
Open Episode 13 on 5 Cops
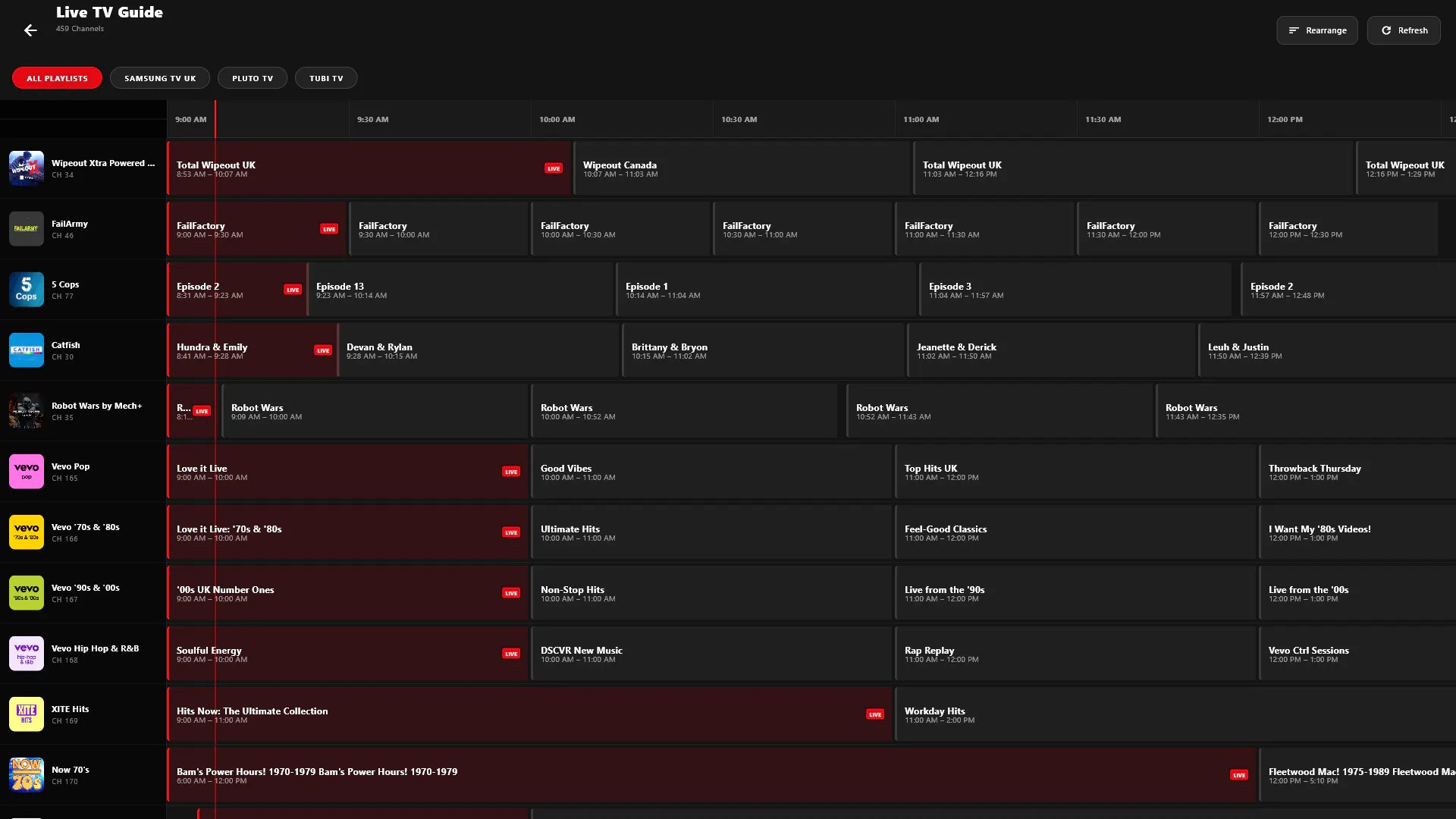(460, 290)
